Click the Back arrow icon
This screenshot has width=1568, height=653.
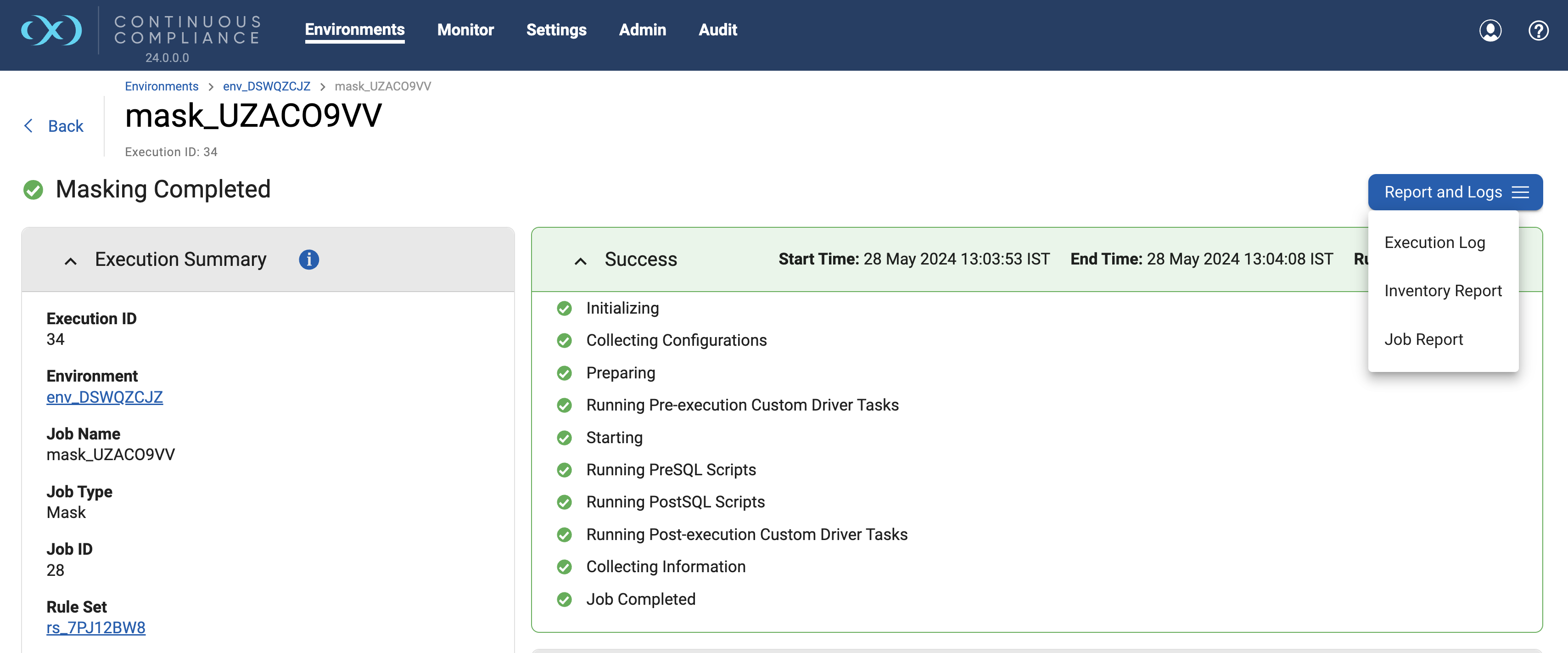coord(28,126)
